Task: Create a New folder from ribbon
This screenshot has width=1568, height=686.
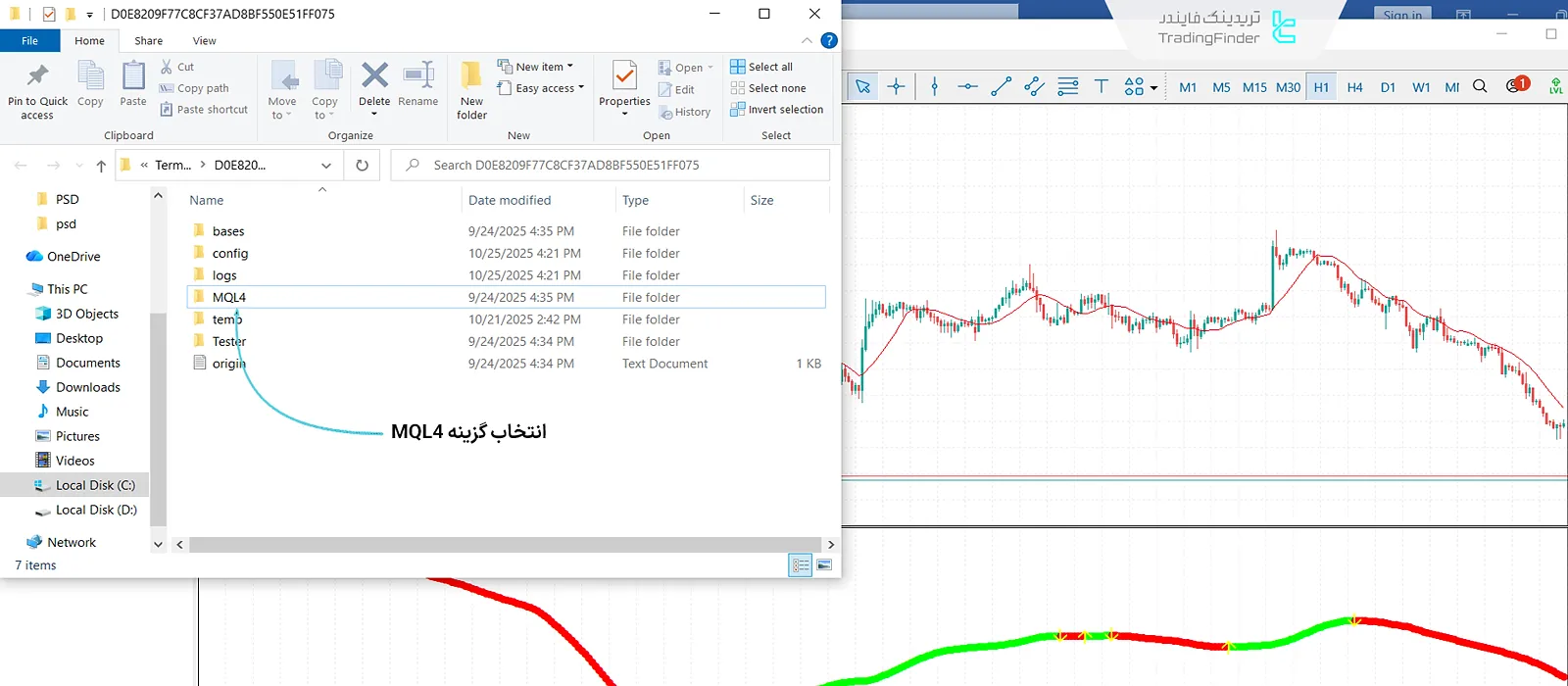Action: click(471, 90)
